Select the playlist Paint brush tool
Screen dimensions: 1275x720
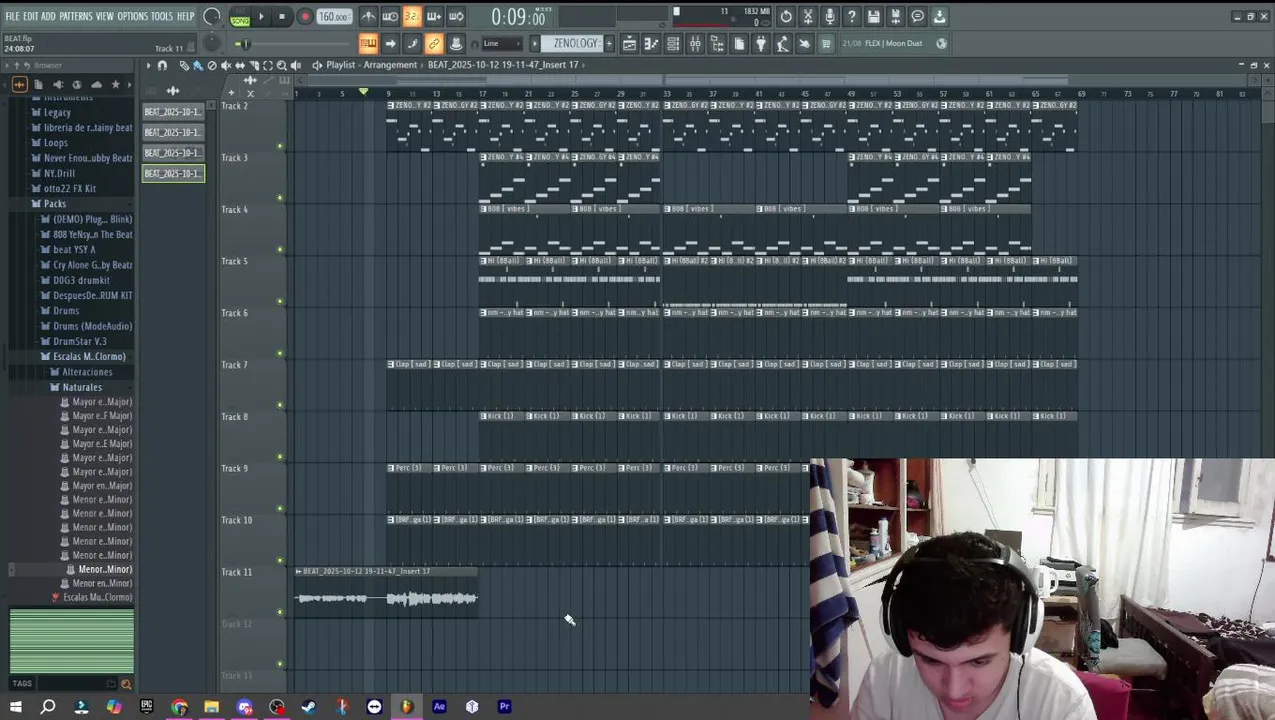click(198, 65)
